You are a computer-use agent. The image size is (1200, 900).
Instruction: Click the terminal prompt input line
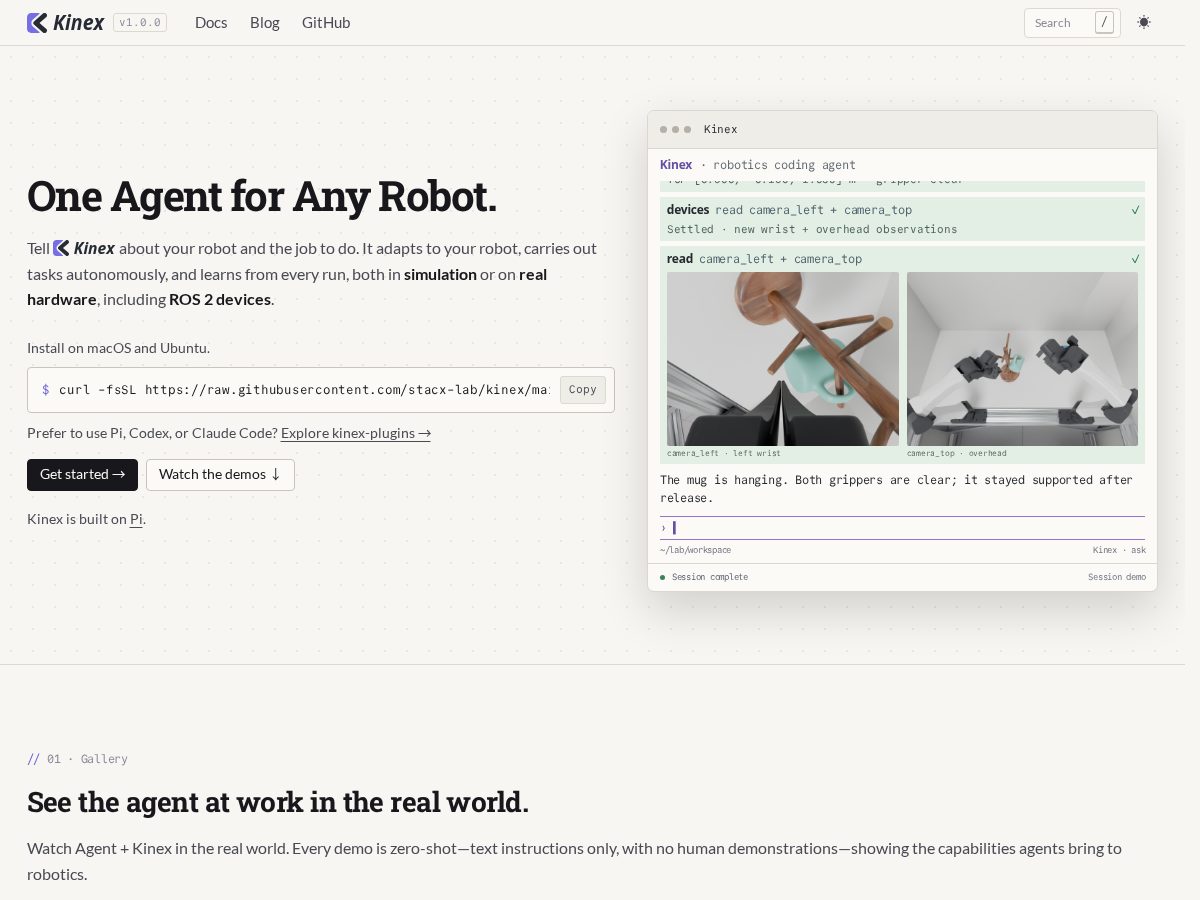point(902,528)
